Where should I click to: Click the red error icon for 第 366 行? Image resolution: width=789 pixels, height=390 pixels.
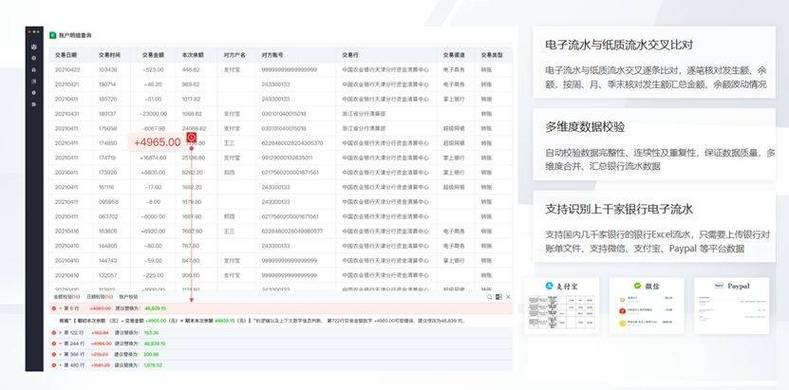pos(54,354)
